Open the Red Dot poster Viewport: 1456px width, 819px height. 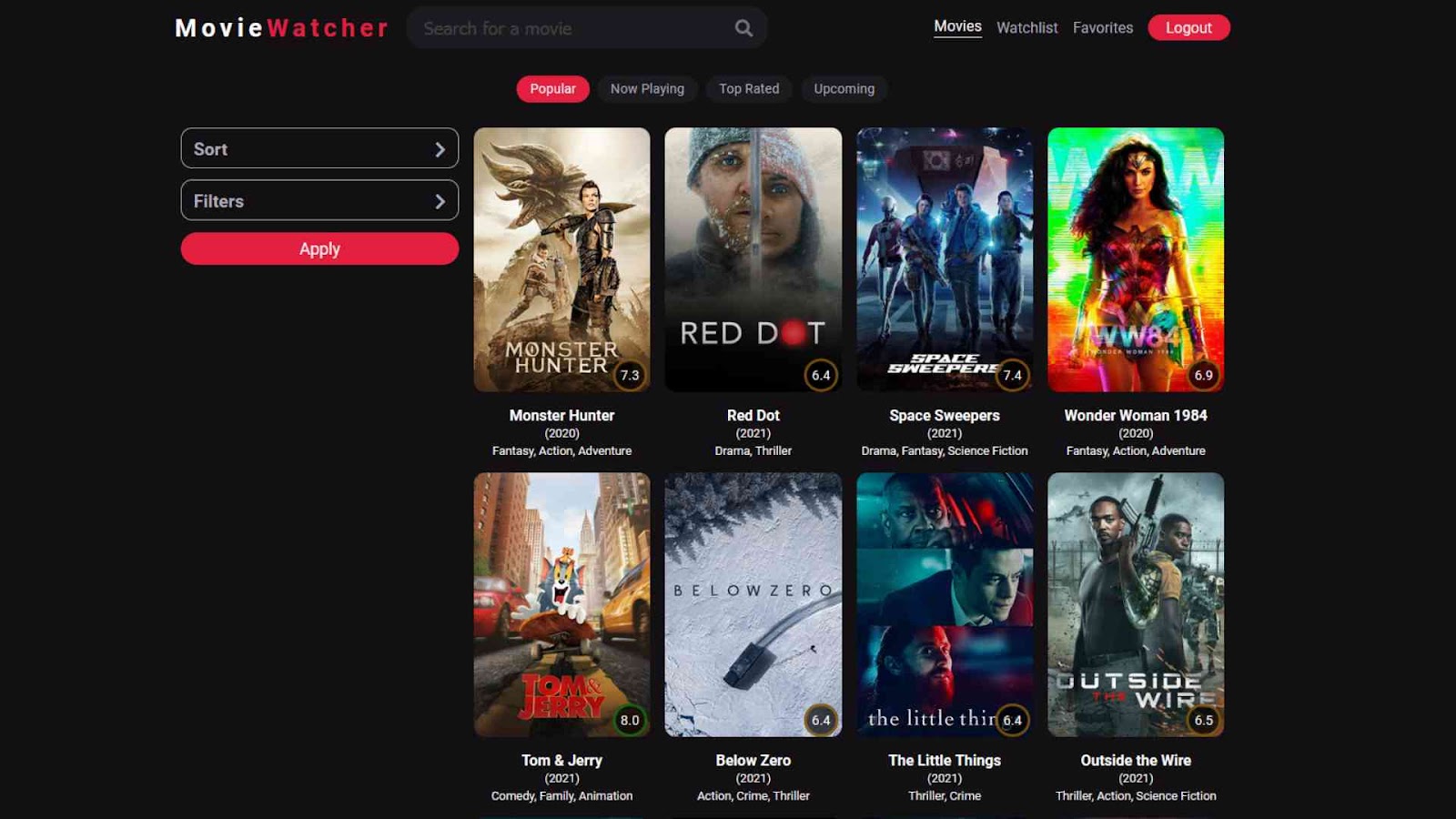[x=753, y=259]
